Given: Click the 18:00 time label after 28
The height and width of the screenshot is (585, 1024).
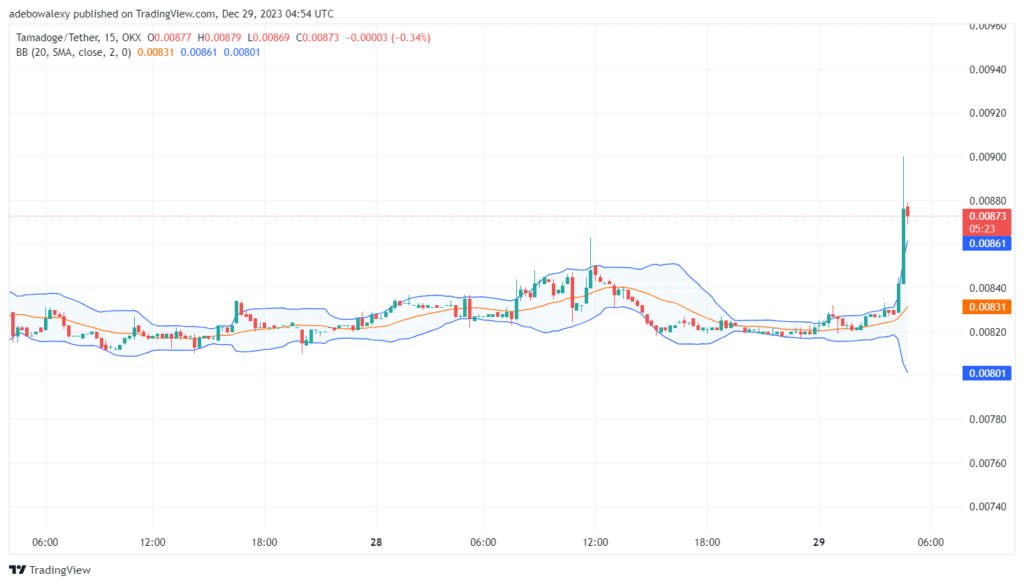Looking at the screenshot, I should click(707, 542).
